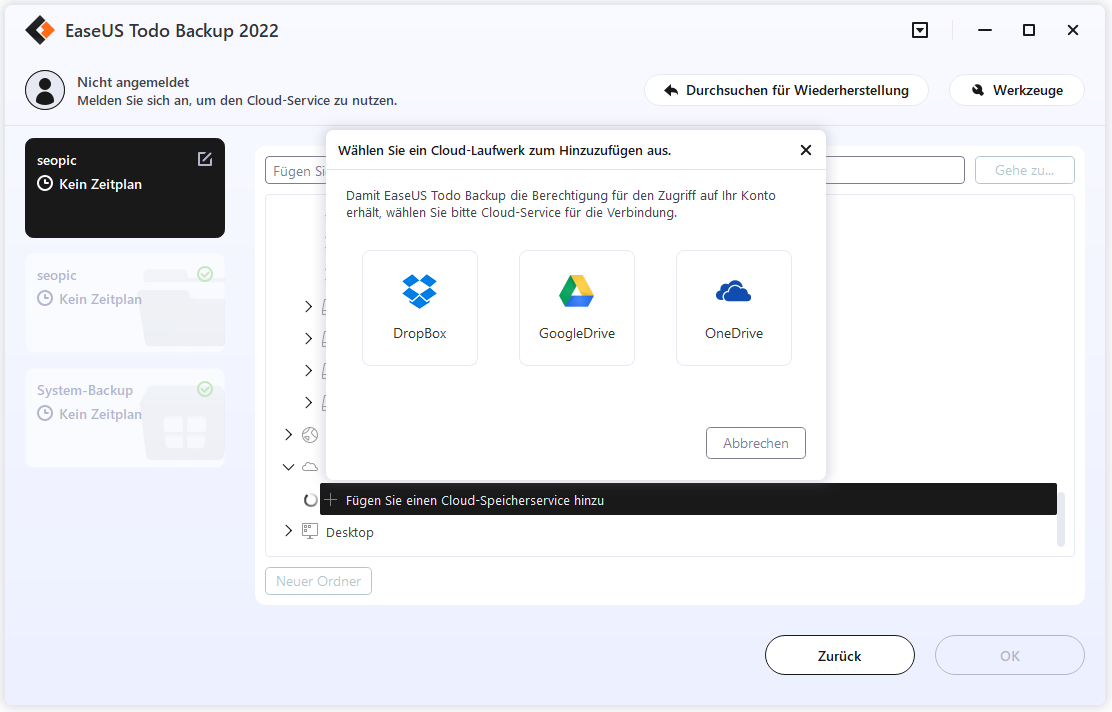Click the 'Nicht angemeldet' text
The image size is (1112, 712).
[133, 82]
